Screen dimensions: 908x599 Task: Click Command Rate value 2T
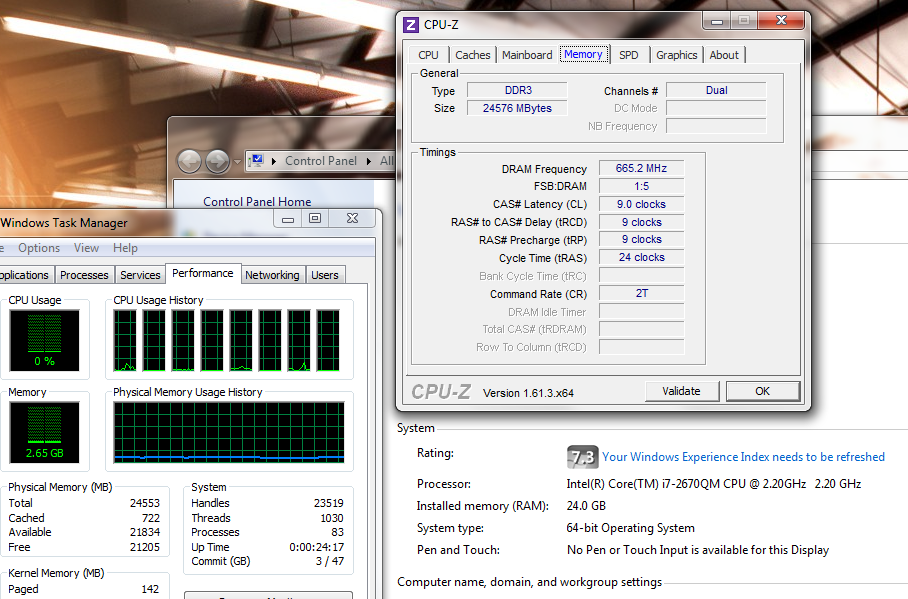(642, 293)
